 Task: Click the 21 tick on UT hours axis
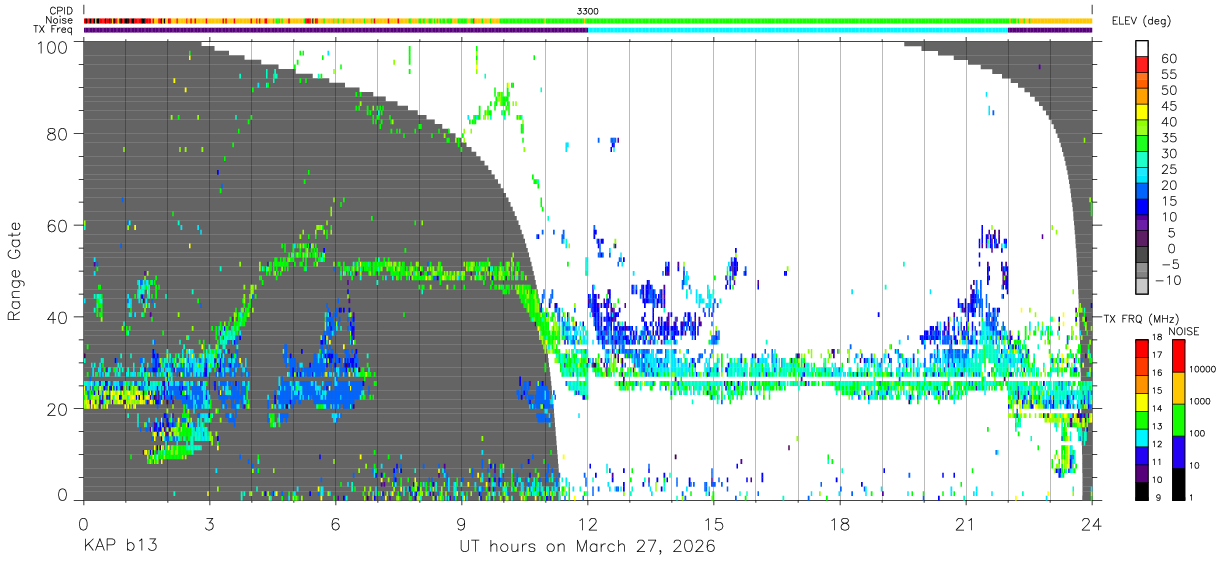click(966, 524)
